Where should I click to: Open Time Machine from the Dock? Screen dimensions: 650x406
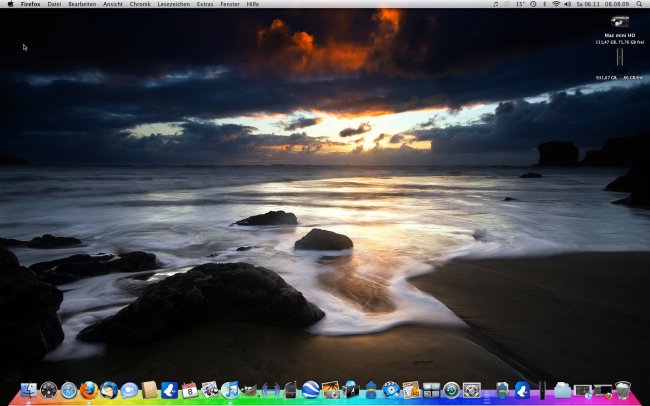[451, 390]
